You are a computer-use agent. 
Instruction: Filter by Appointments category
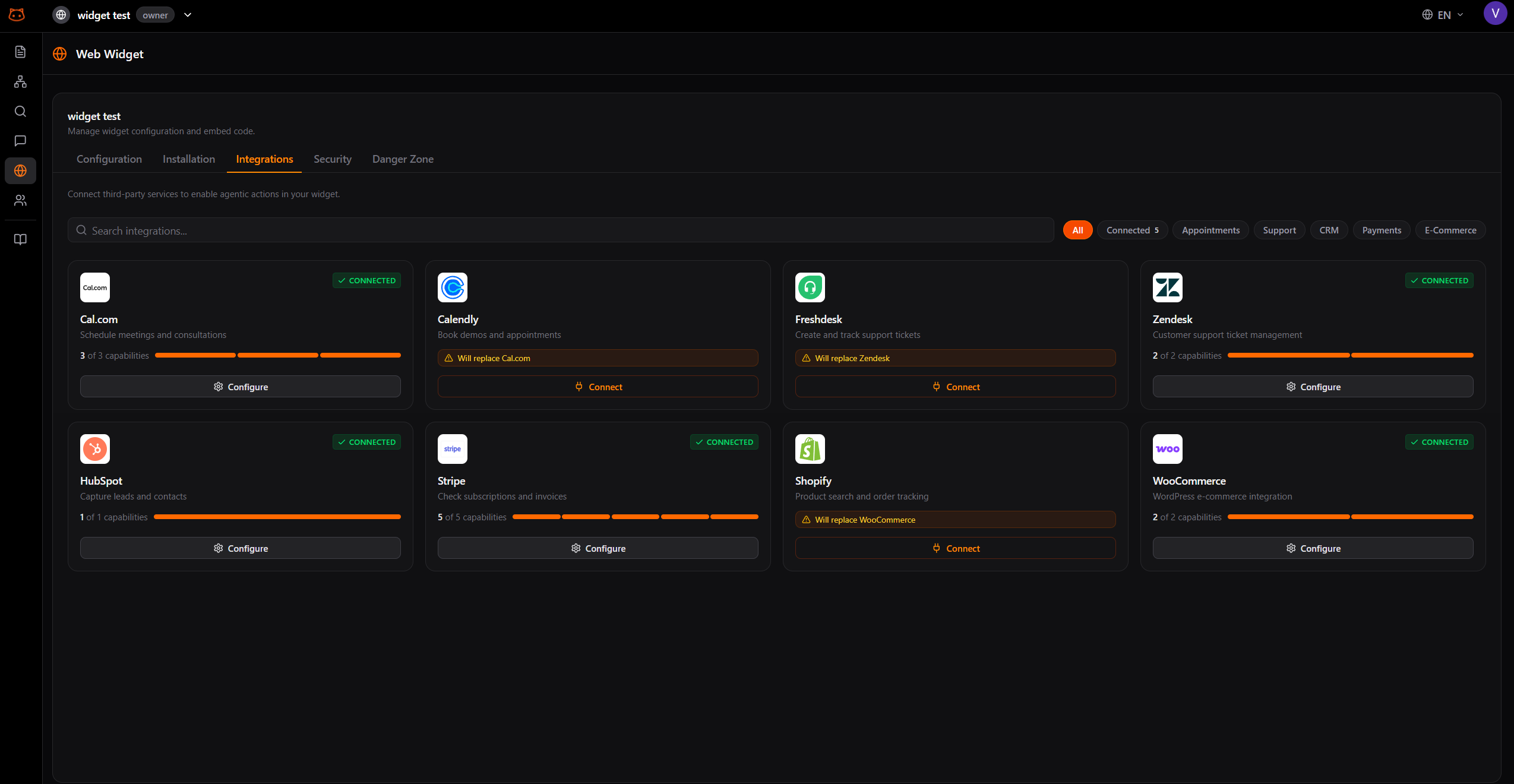coord(1210,230)
